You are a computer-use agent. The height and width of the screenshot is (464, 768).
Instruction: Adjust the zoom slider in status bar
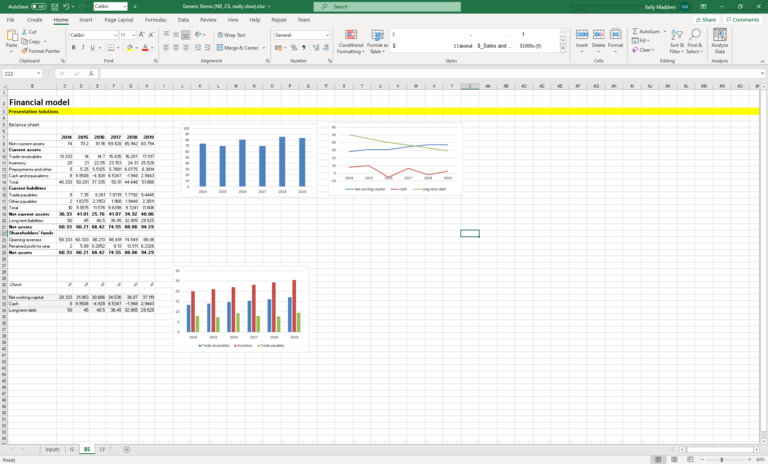pos(722,459)
